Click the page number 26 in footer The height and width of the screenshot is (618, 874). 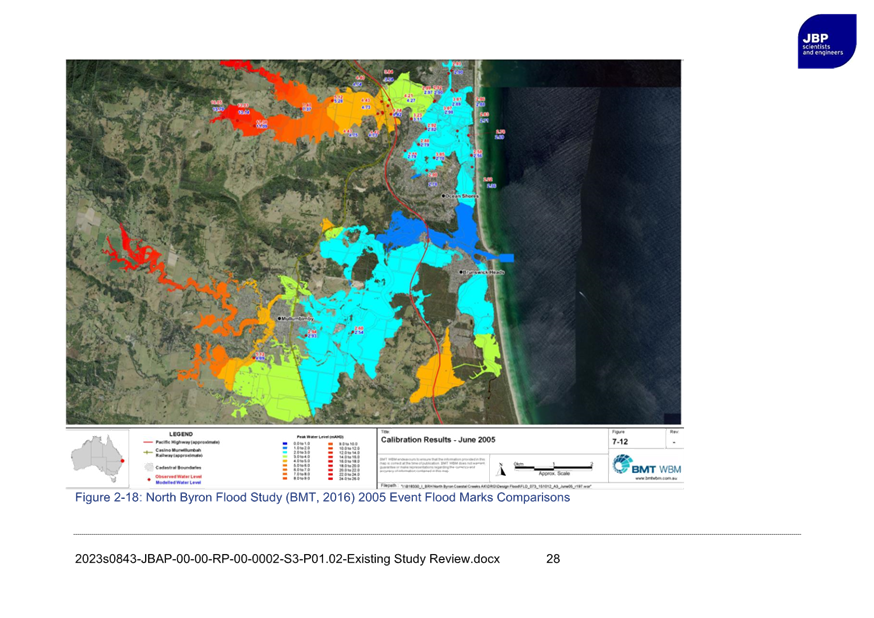(553, 559)
